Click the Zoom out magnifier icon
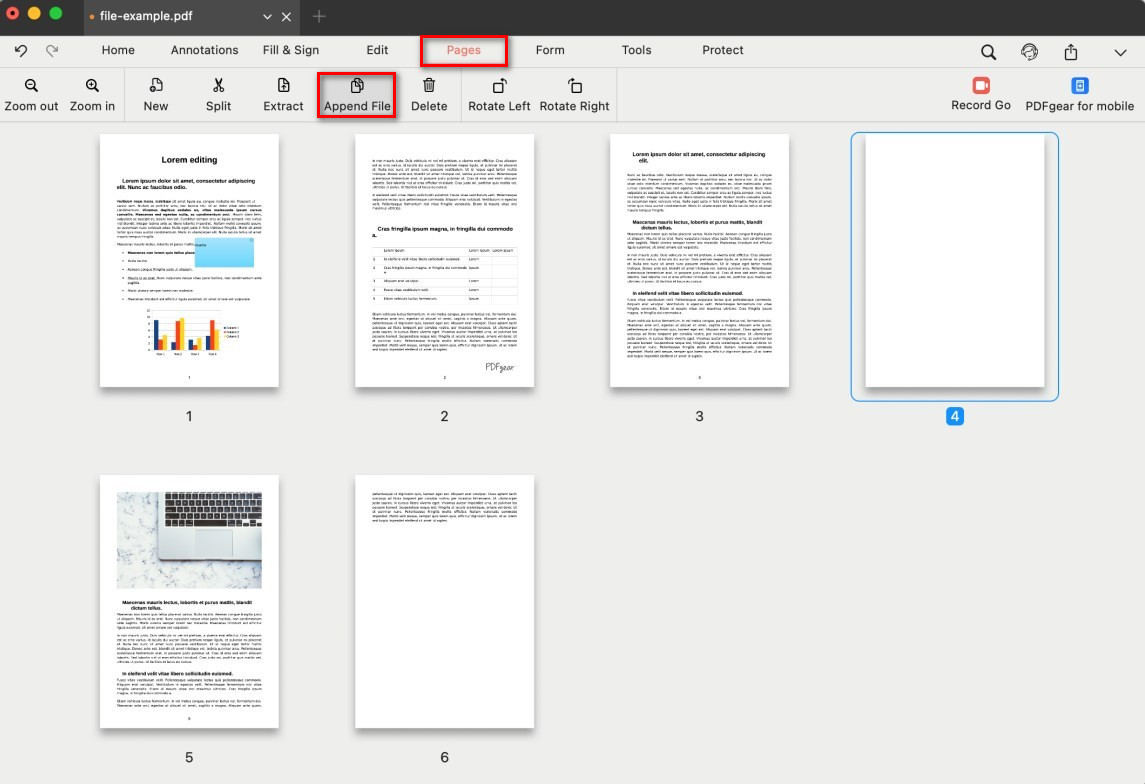 (x=31, y=87)
